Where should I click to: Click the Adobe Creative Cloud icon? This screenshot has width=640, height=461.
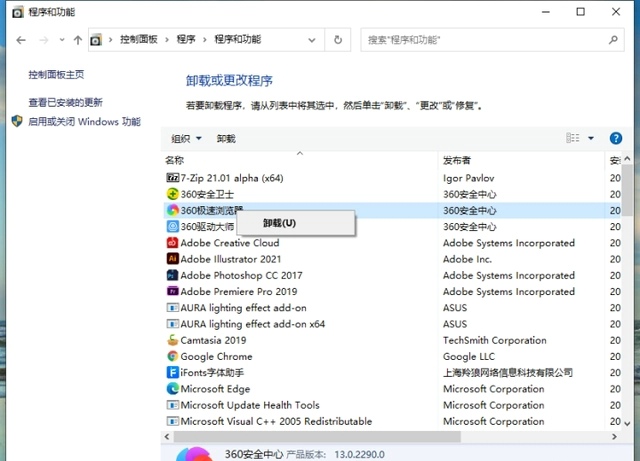click(x=173, y=243)
